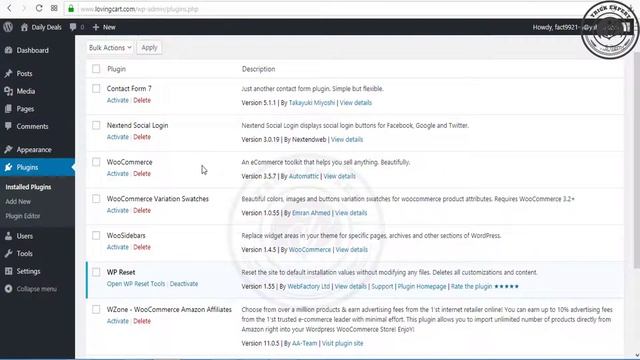Screen dimensions: 640x360
Task: Click Plugins plug icon in sidebar
Action: [9, 167]
